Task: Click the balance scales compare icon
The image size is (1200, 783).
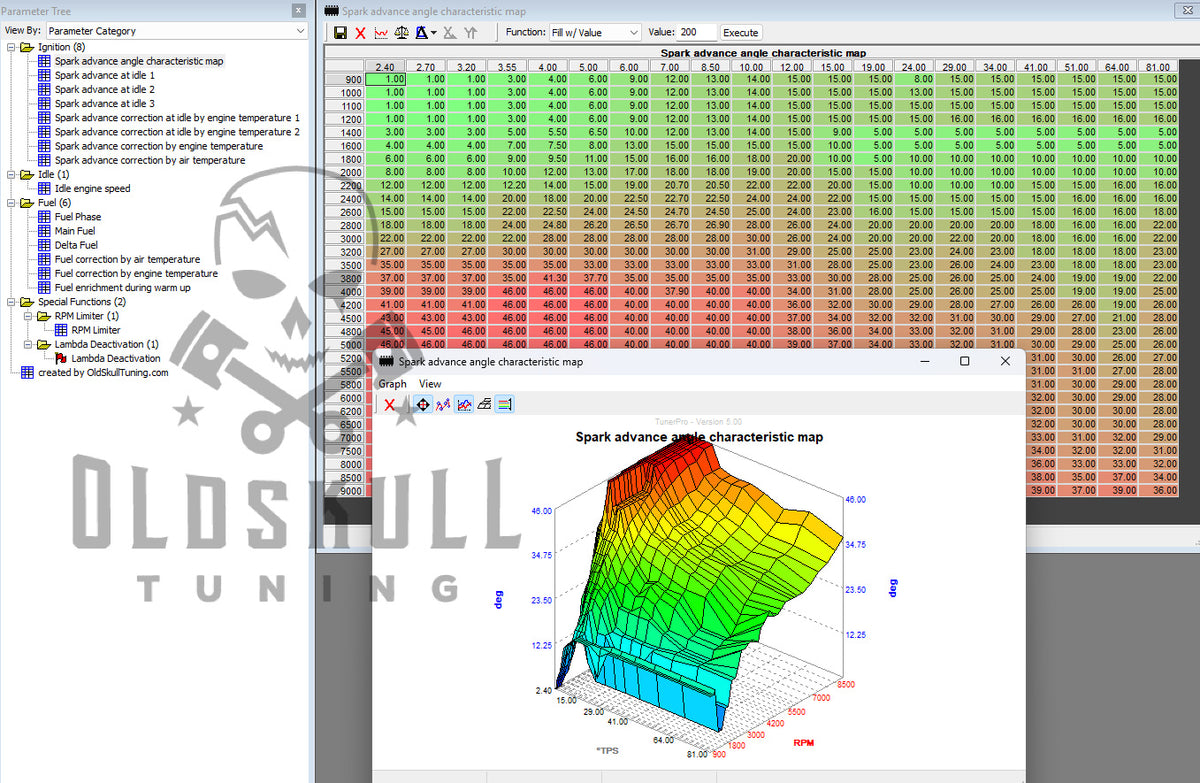Action: click(x=402, y=33)
